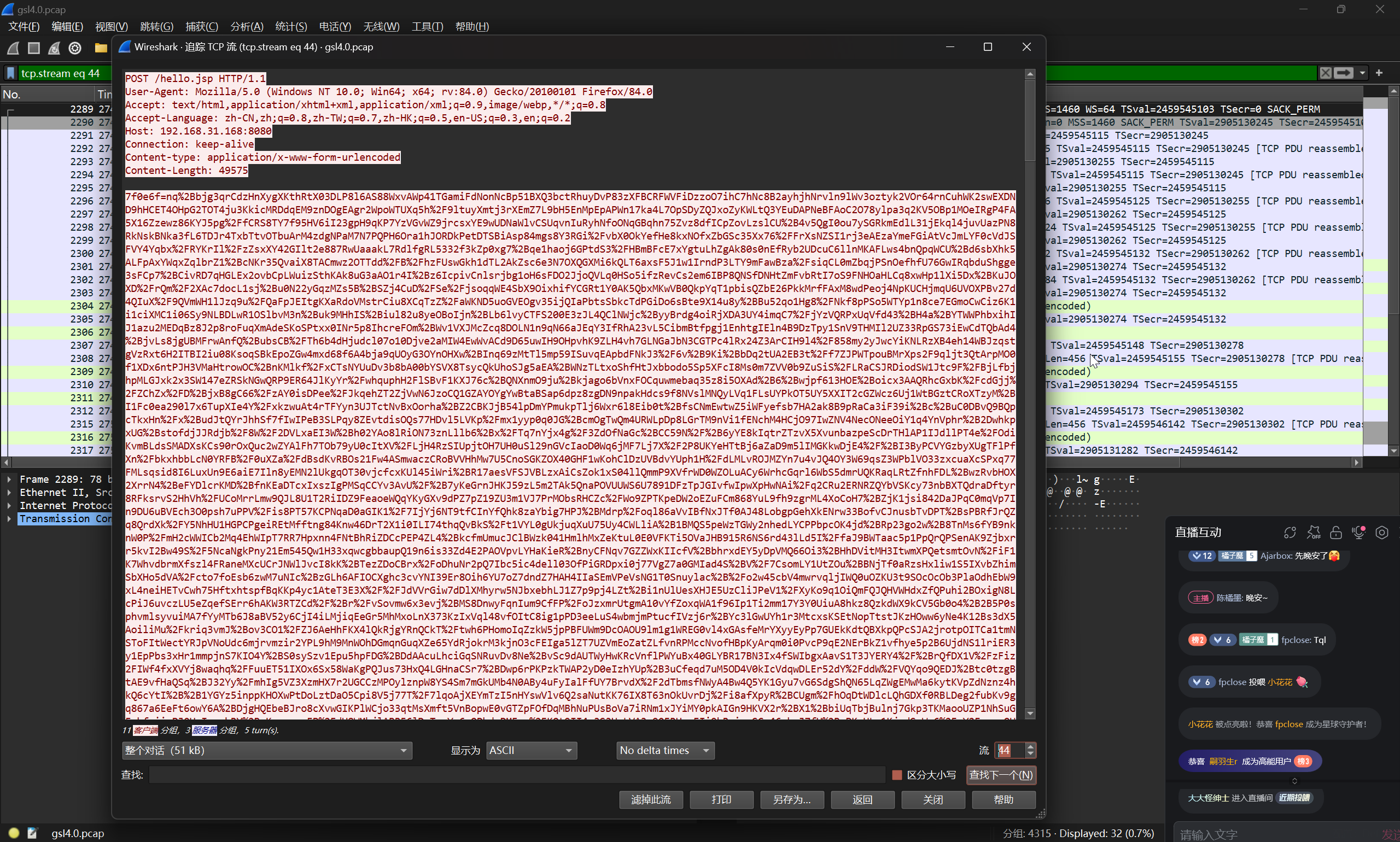Click the 查找下一个(N) button
Viewport: 1400px width, 842px height.
[1001, 775]
